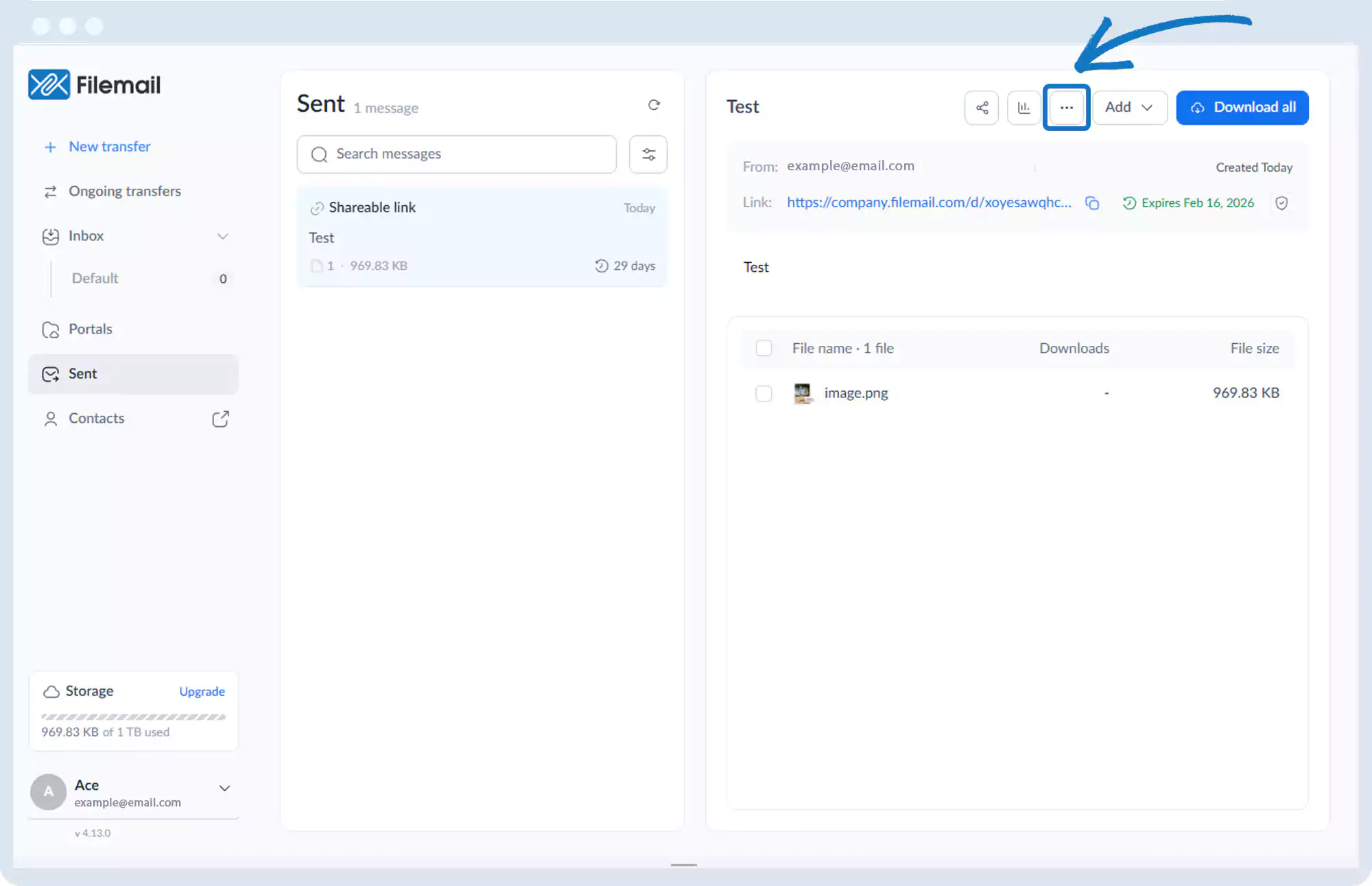The height and width of the screenshot is (886, 1372).
Task: Click the storage usage progress bar
Action: point(133,716)
